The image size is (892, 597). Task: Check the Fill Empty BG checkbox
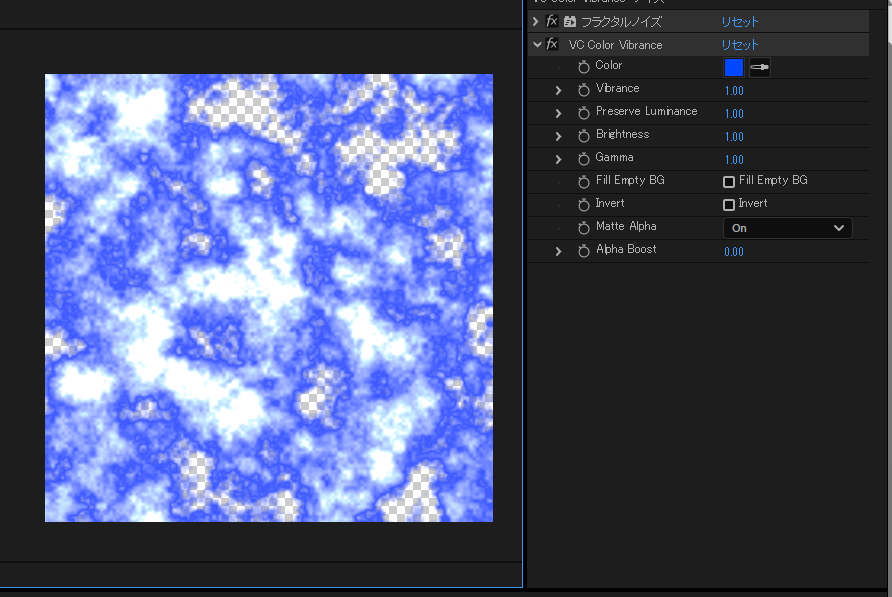tap(729, 182)
